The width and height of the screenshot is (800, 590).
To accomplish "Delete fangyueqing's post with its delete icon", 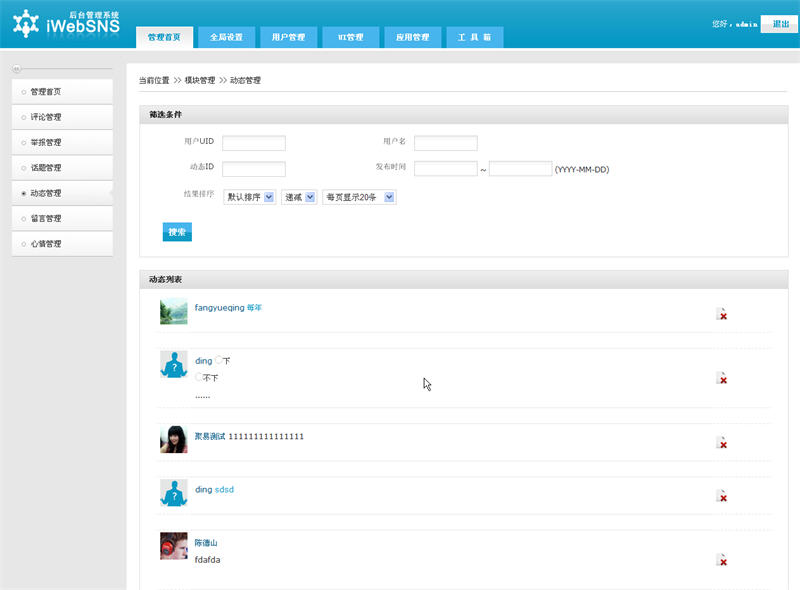I will tap(721, 314).
